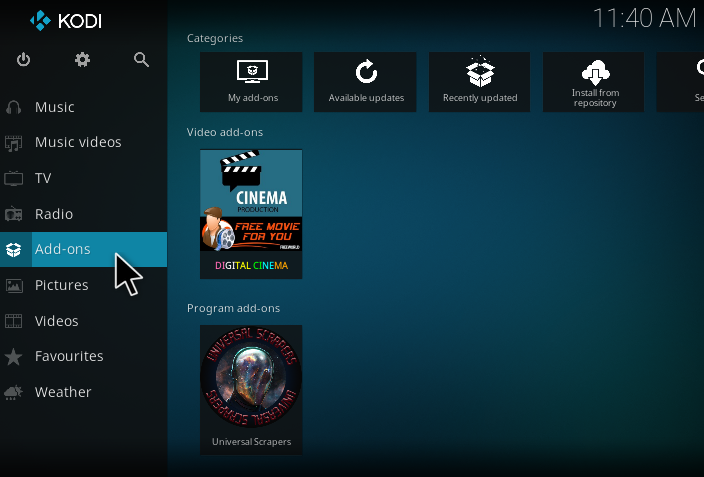This screenshot has width=704, height=477.
Task: Click the Video add-ons heading
Action: click(225, 132)
